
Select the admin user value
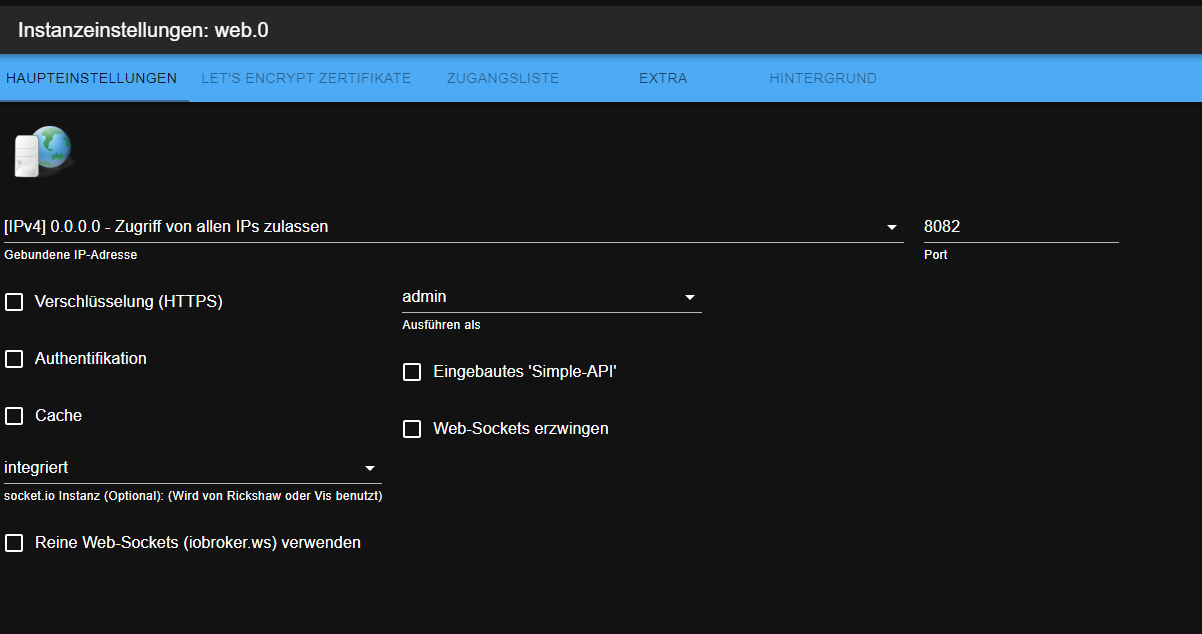point(424,297)
